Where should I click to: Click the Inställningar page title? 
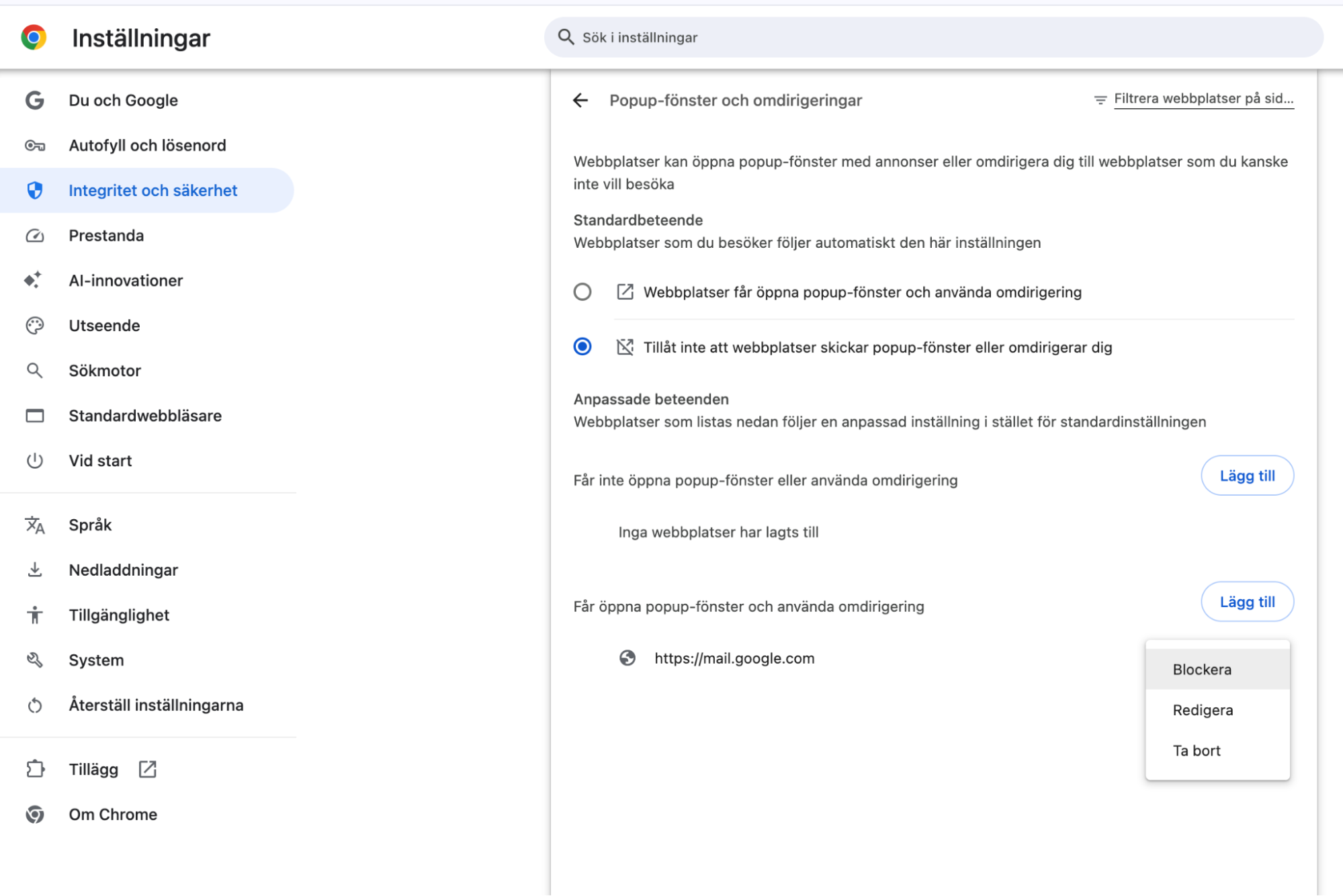(141, 38)
